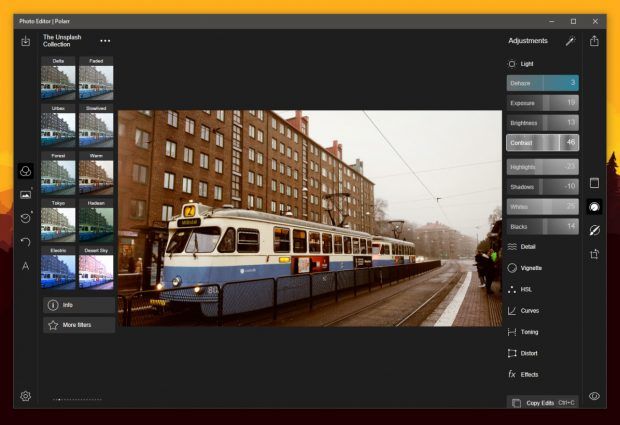Screen dimensions: 620x425
Task: Apply the Tokyo filter thumbnail
Action: [x=59, y=222]
